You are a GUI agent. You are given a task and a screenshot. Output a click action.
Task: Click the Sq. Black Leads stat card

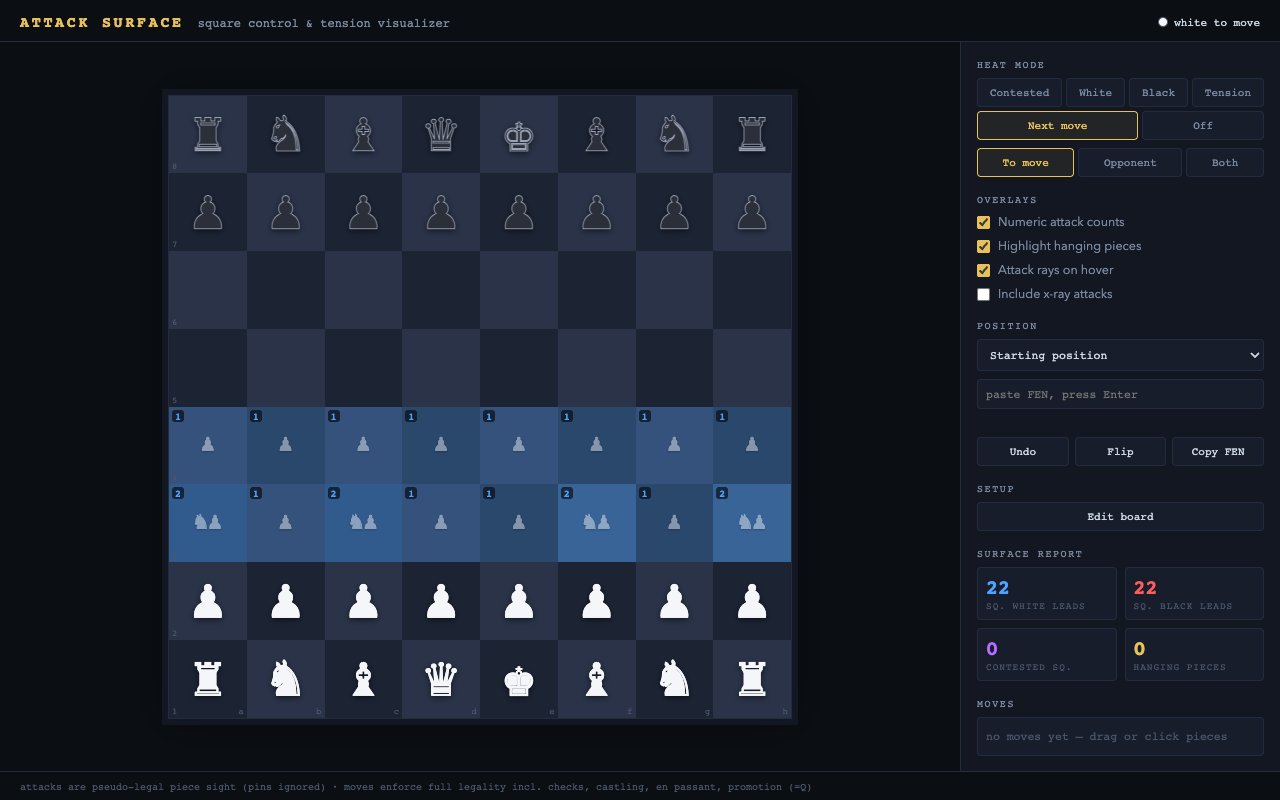pyautogui.click(x=1194, y=594)
